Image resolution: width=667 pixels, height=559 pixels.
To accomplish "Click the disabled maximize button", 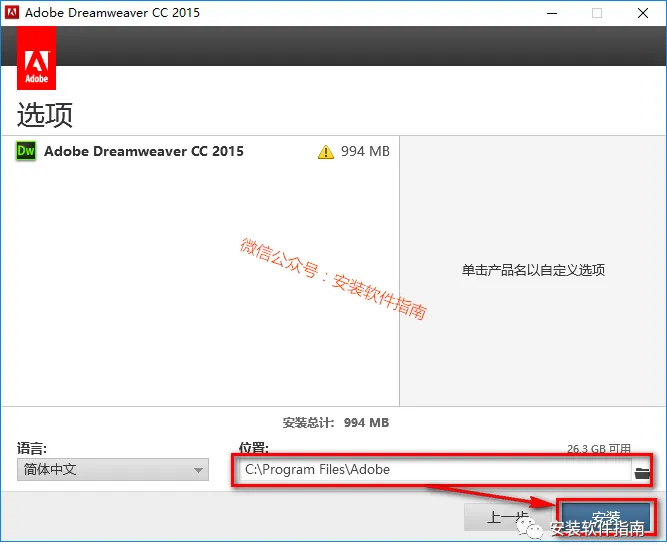I will pos(597,13).
